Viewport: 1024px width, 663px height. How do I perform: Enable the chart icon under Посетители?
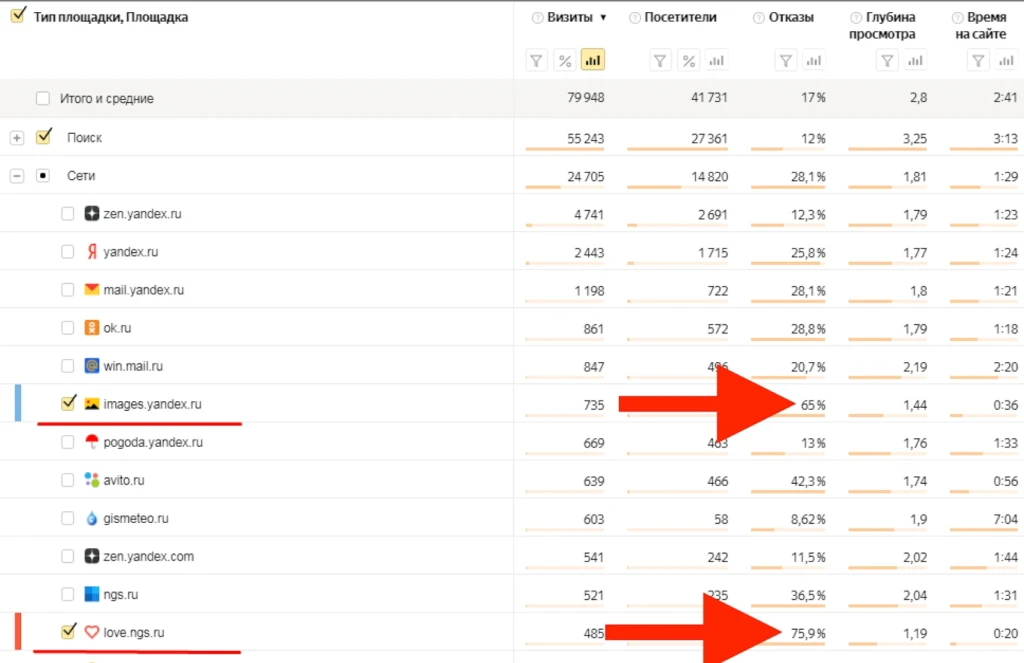[717, 61]
